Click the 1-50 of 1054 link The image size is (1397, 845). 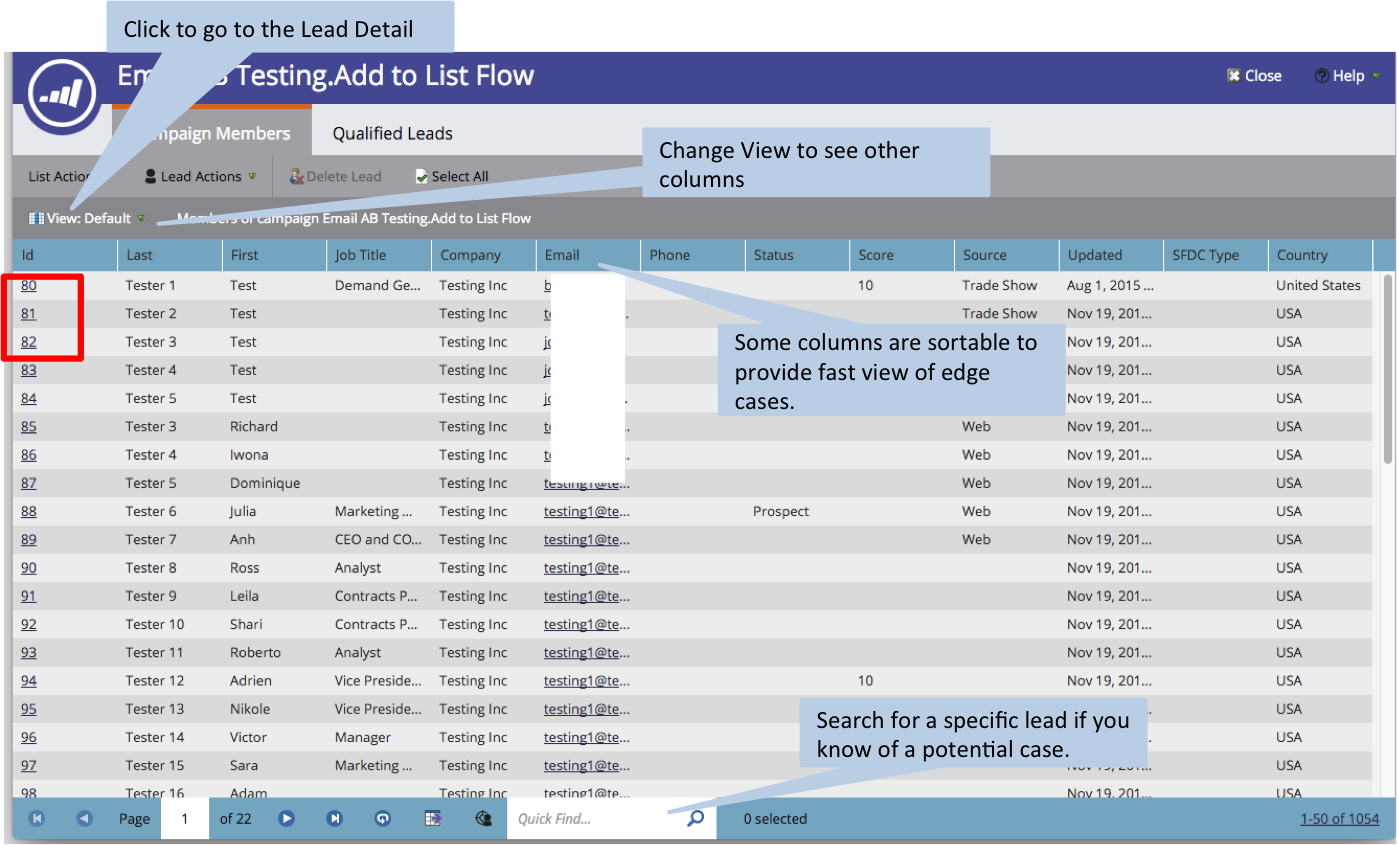1339,819
